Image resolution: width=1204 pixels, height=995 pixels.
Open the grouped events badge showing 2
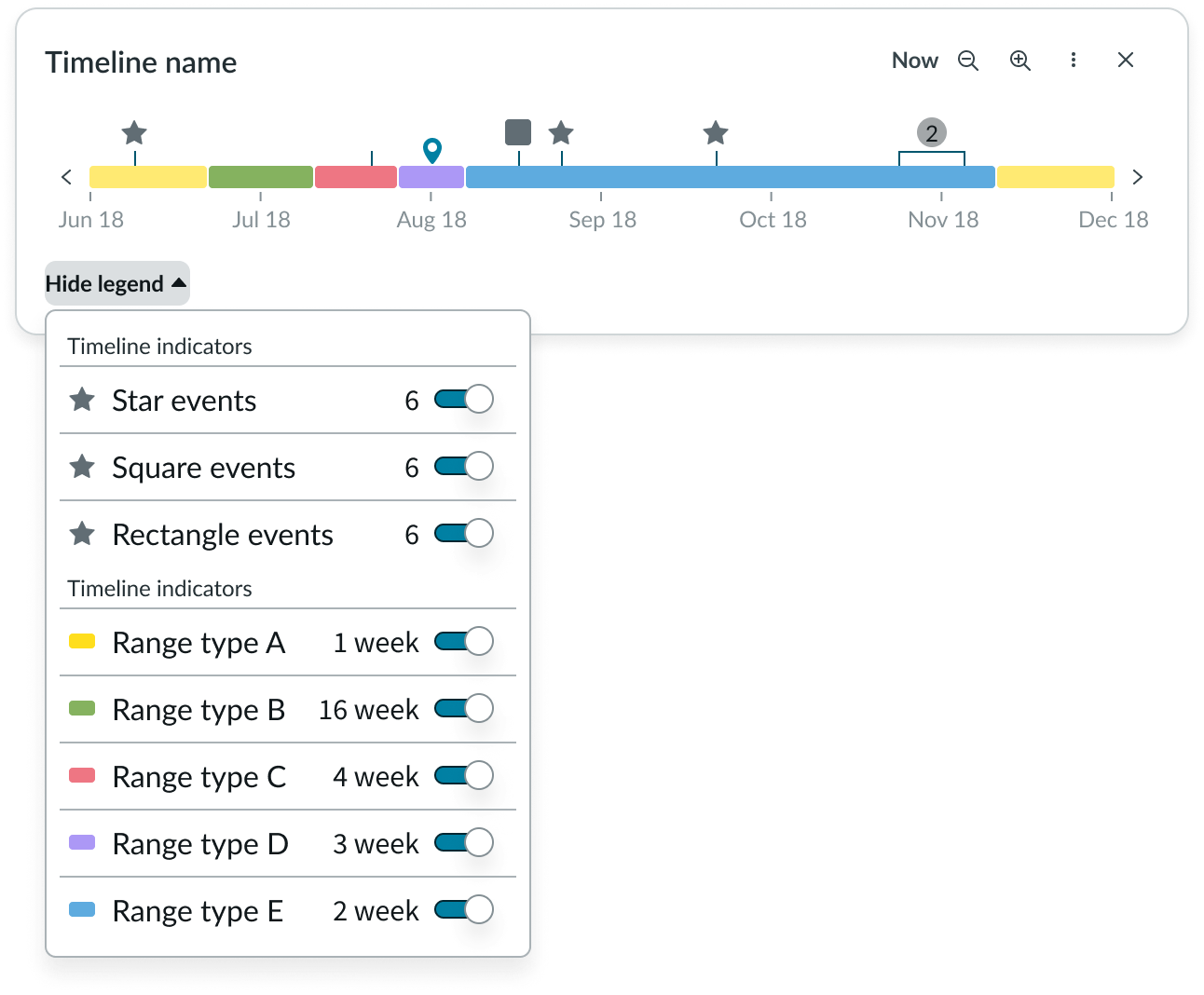pyautogui.click(x=931, y=133)
